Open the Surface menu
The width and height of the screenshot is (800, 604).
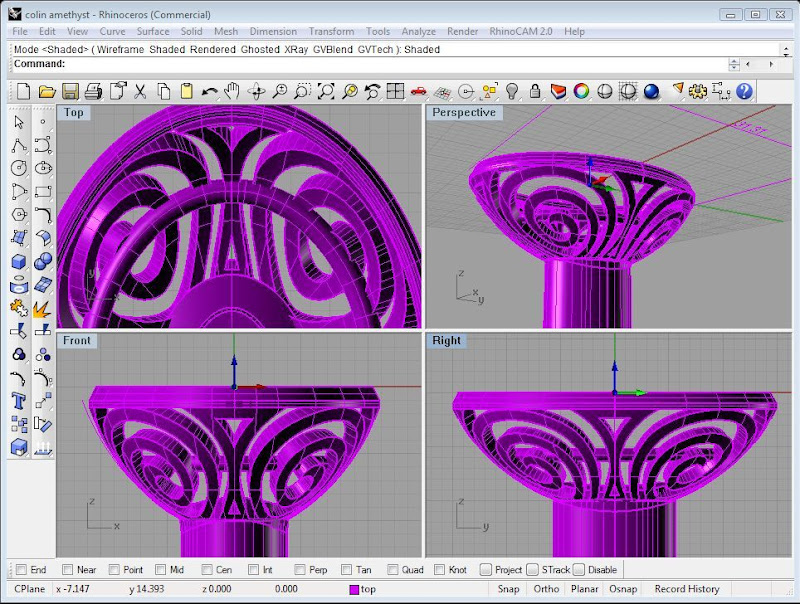click(153, 31)
